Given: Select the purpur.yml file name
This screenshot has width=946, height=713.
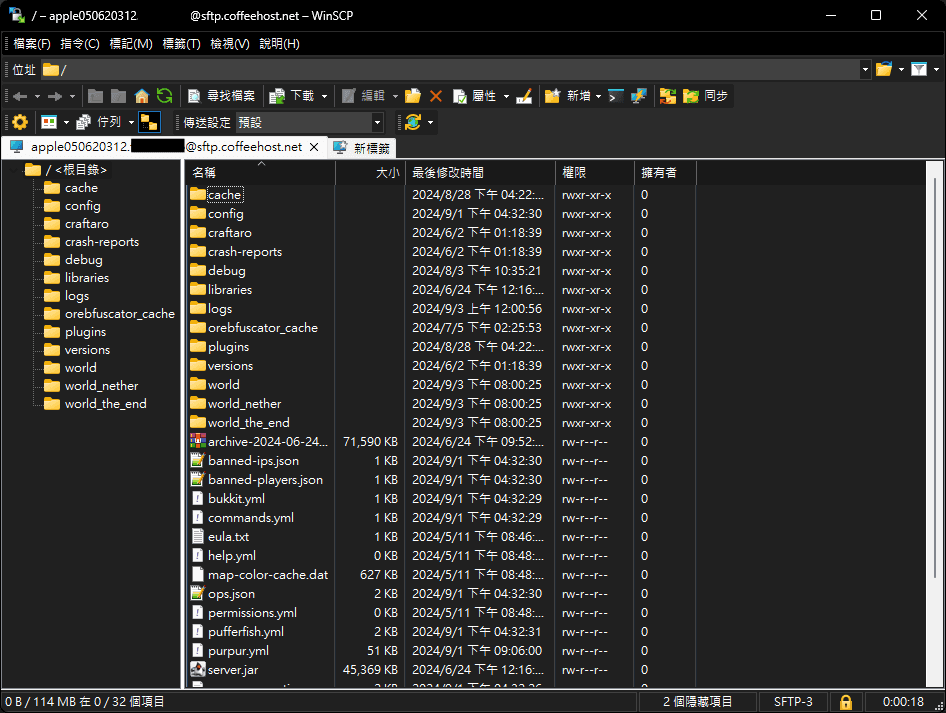Looking at the screenshot, I should click(238, 651).
